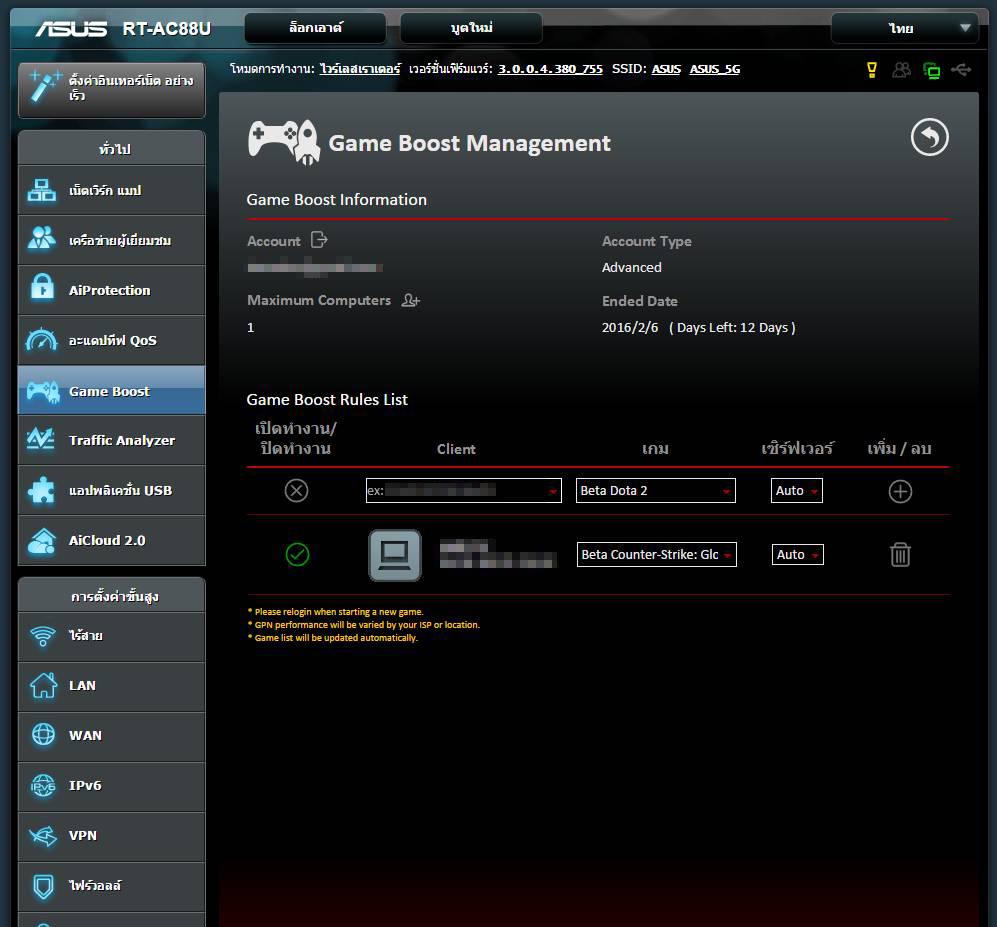Click the IPv6 globe icon

pos(43,786)
